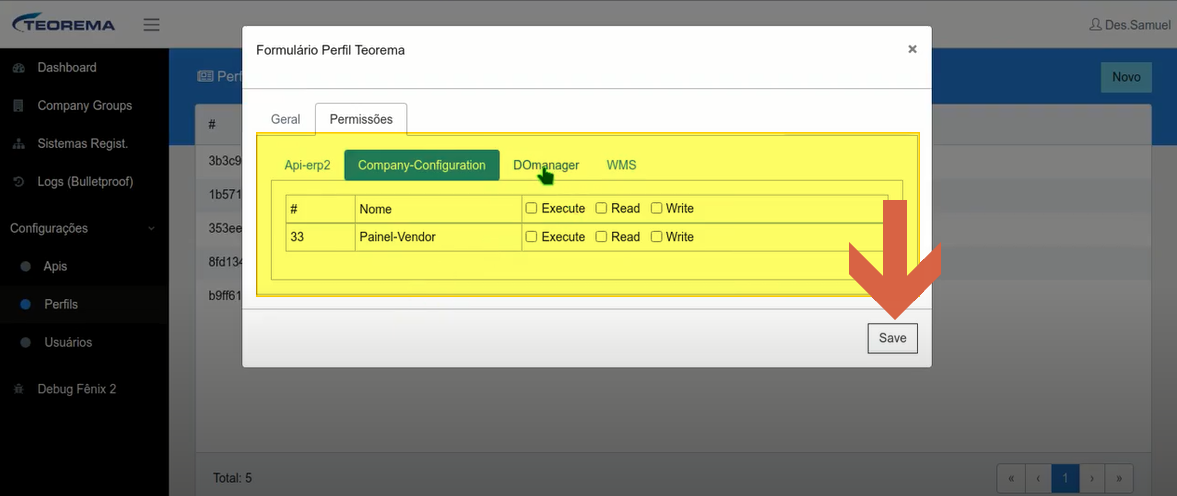Select the Permissões tab
The height and width of the screenshot is (496, 1177).
coord(361,119)
